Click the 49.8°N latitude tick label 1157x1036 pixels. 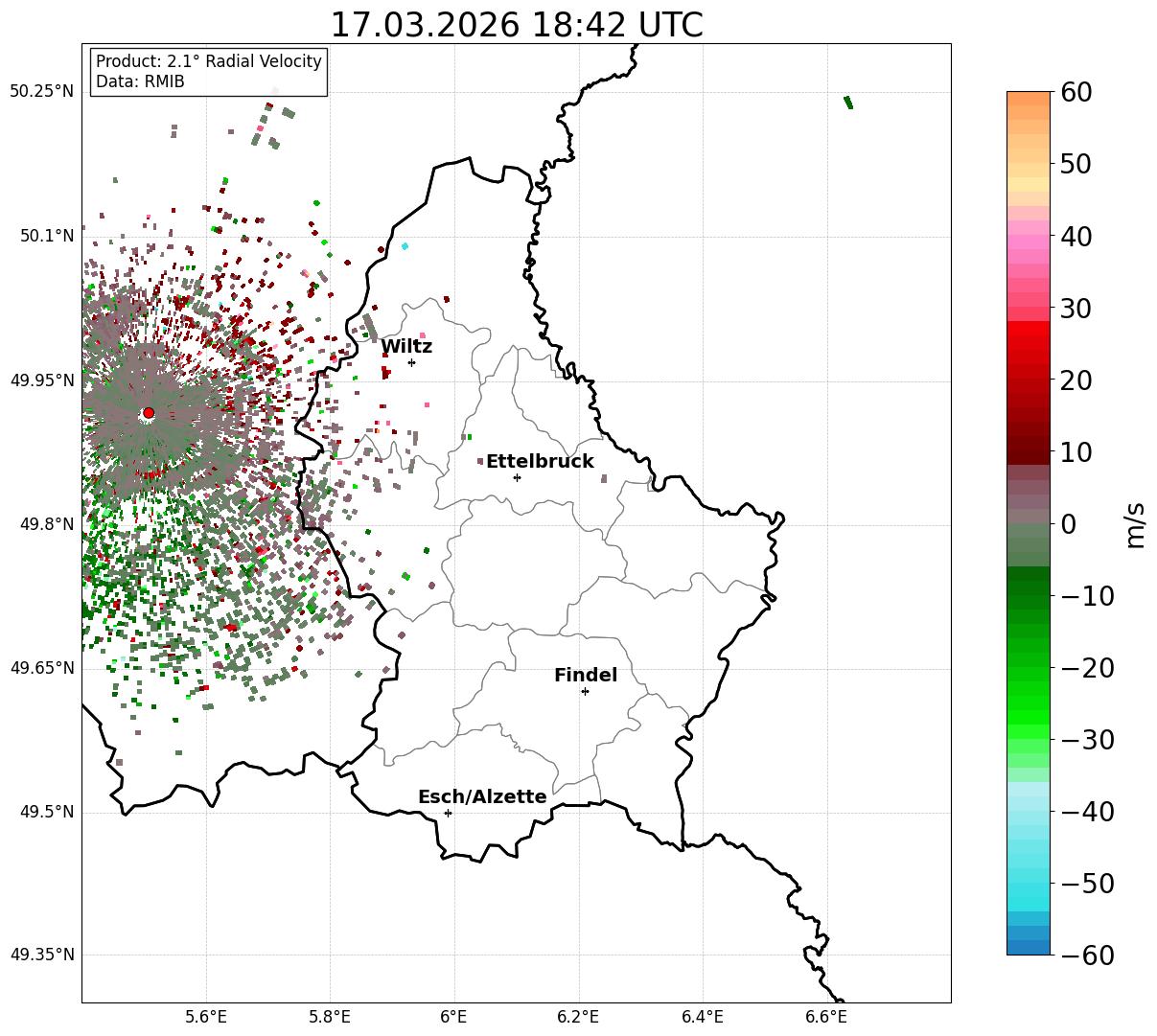(x=46, y=524)
